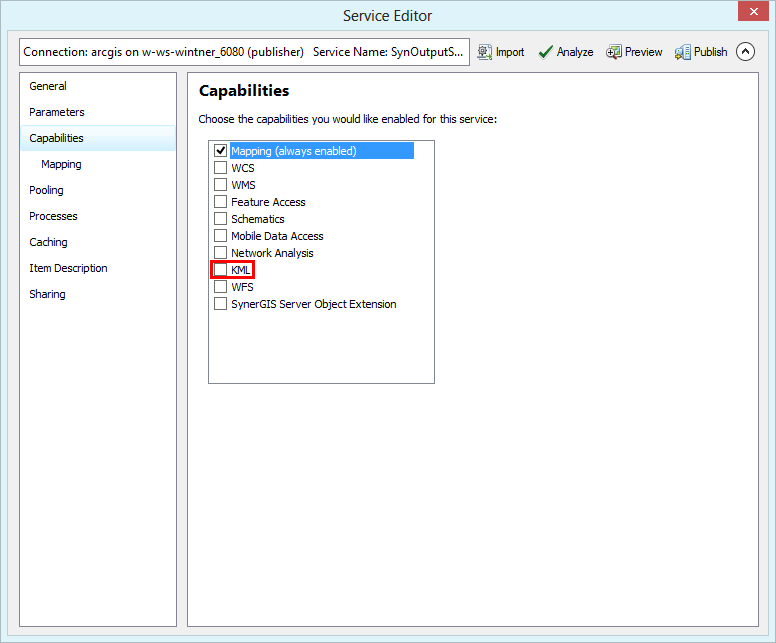Open the Item Description page

[68, 268]
